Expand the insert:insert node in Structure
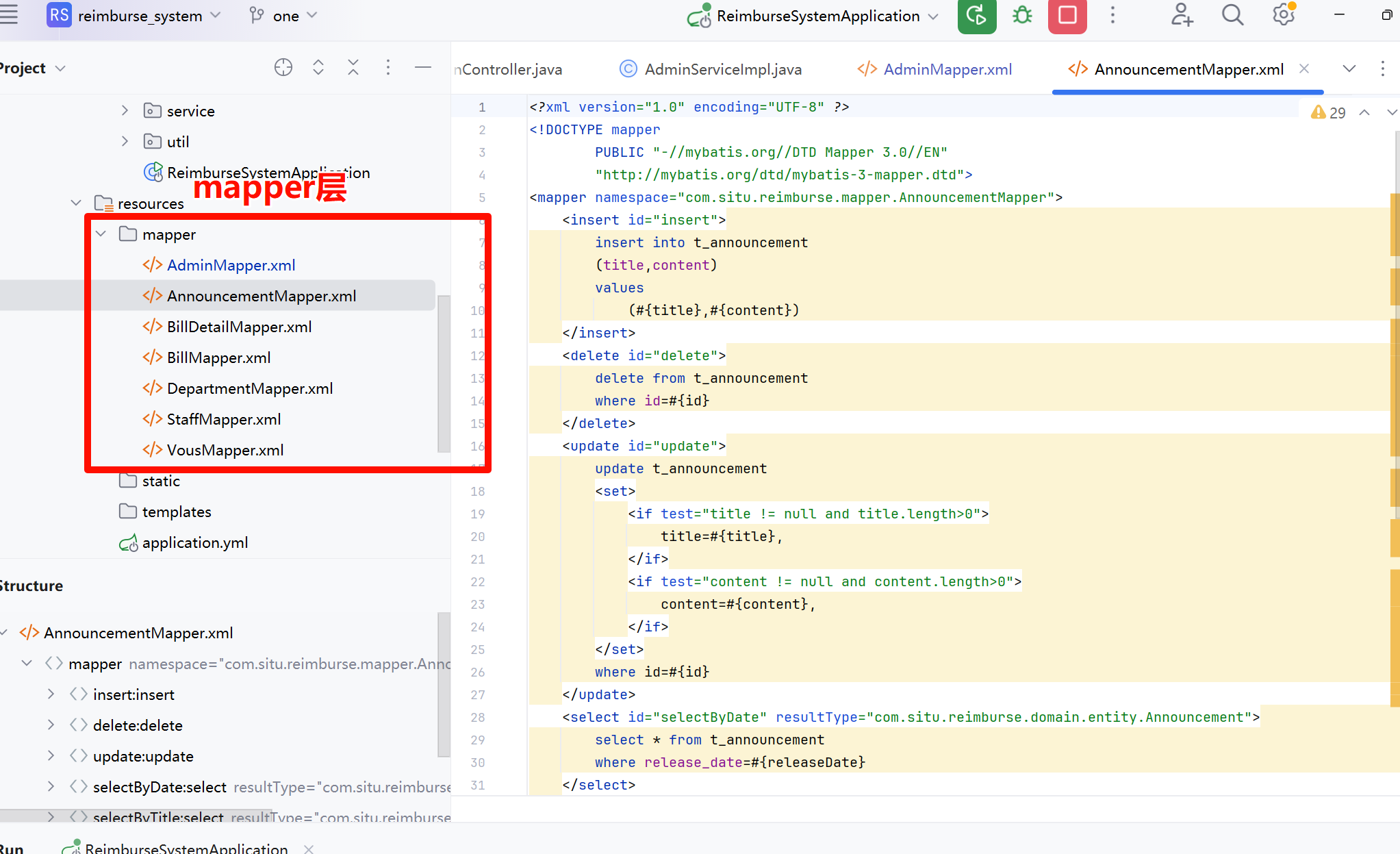The height and width of the screenshot is (854, 1400). coord(51,694)
